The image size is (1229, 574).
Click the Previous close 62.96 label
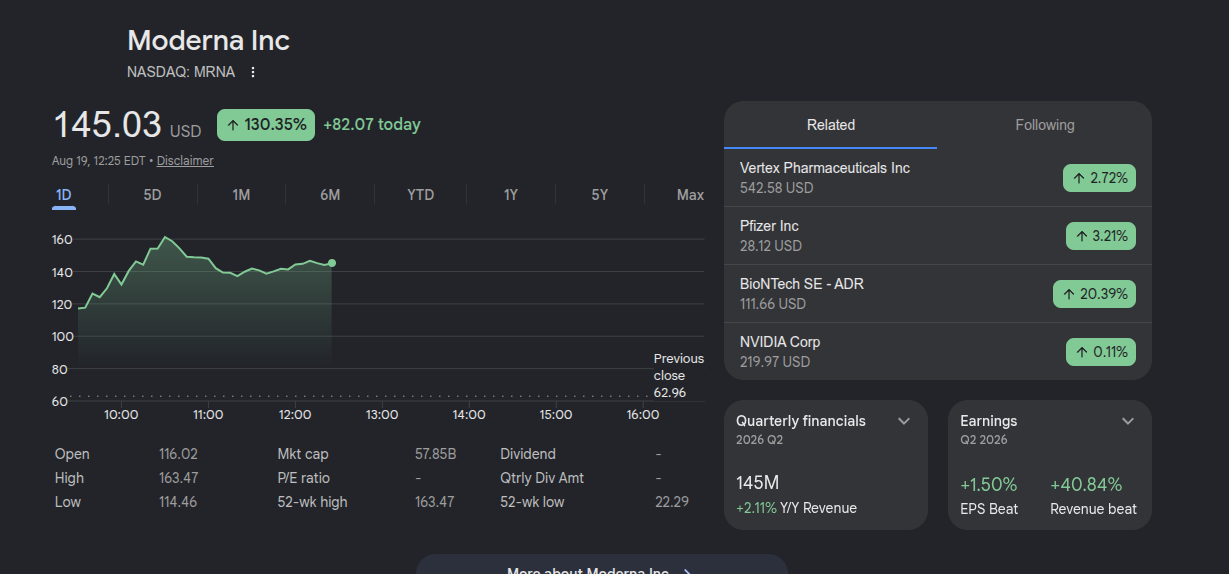(x=678, y=376)
